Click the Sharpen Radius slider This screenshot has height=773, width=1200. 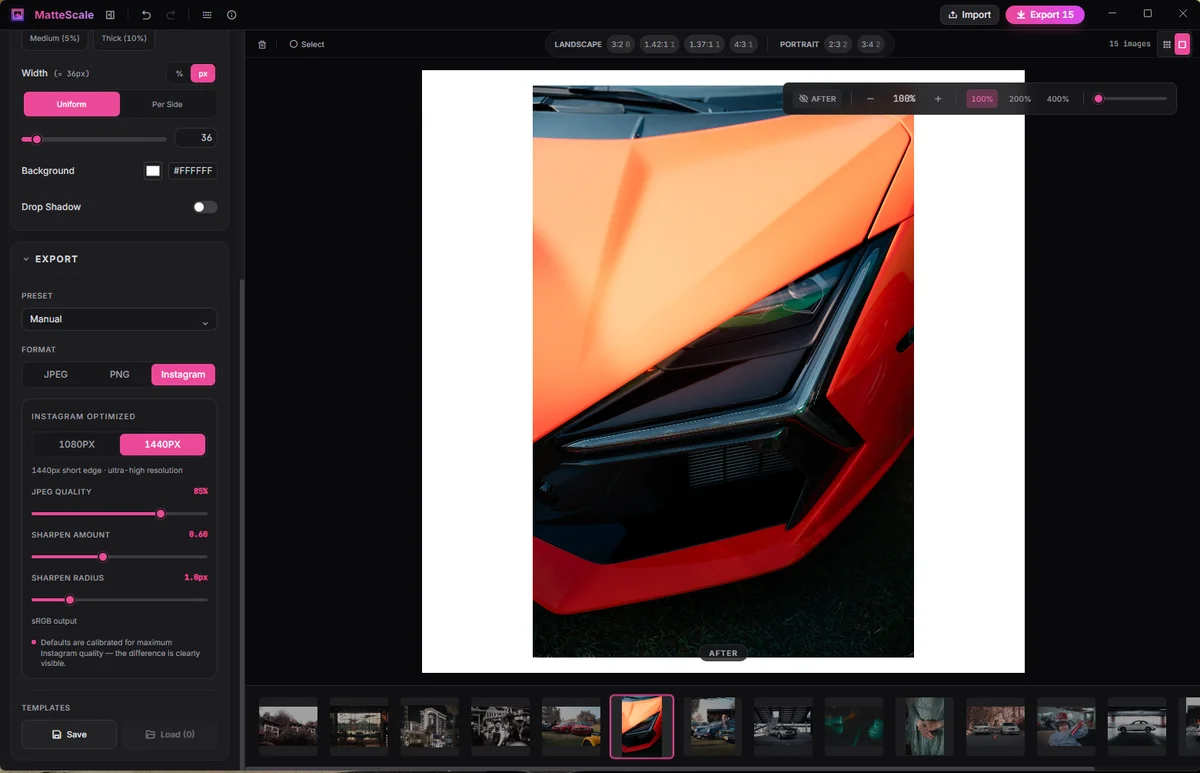[x=119, y=600]
